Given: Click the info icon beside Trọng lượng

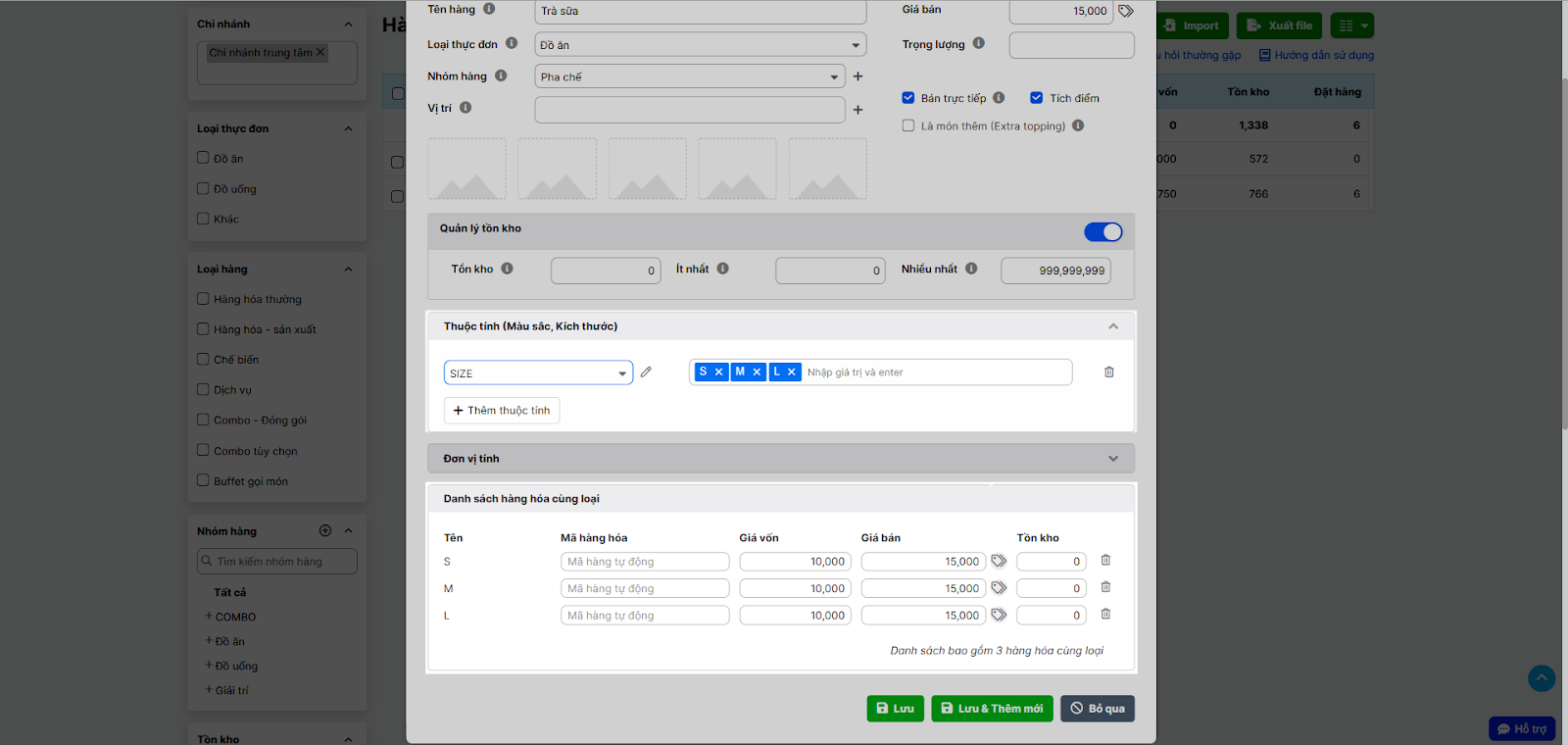Looking at the screenshot, I should click(979, 43).
